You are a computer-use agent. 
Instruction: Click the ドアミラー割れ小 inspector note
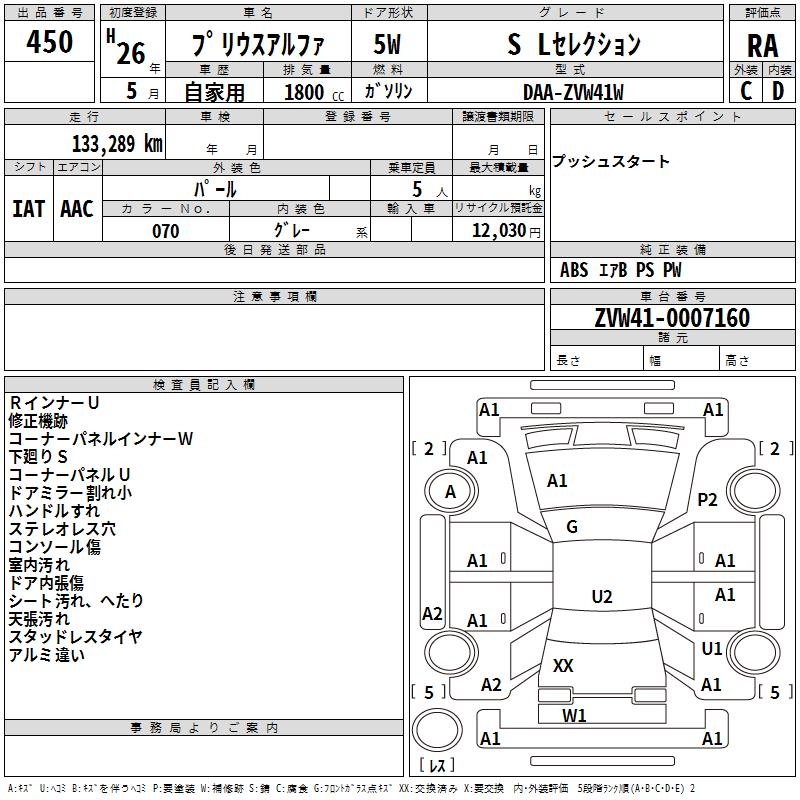coord(70,492)
